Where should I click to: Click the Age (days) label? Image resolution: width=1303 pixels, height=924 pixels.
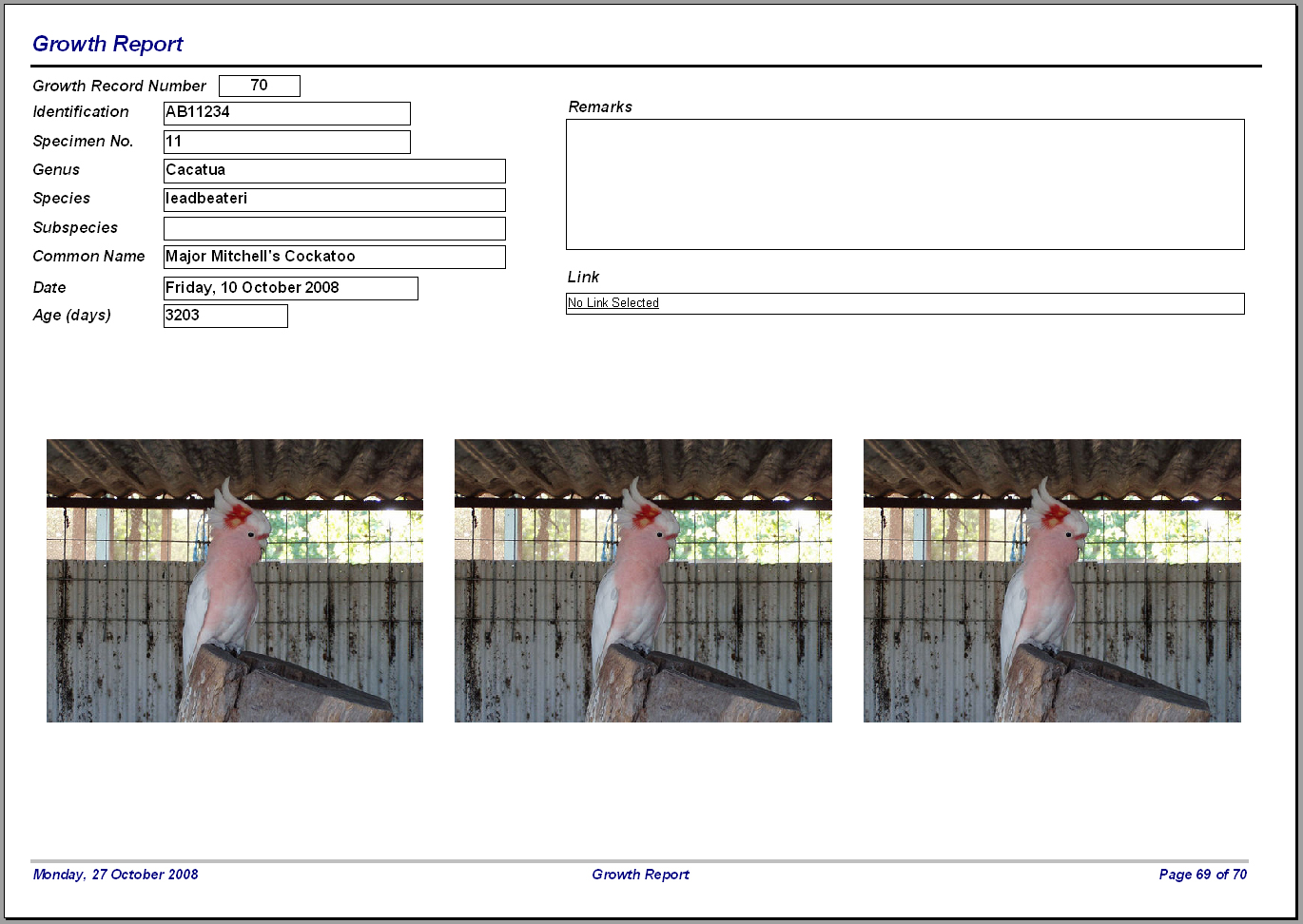(71, 315)
